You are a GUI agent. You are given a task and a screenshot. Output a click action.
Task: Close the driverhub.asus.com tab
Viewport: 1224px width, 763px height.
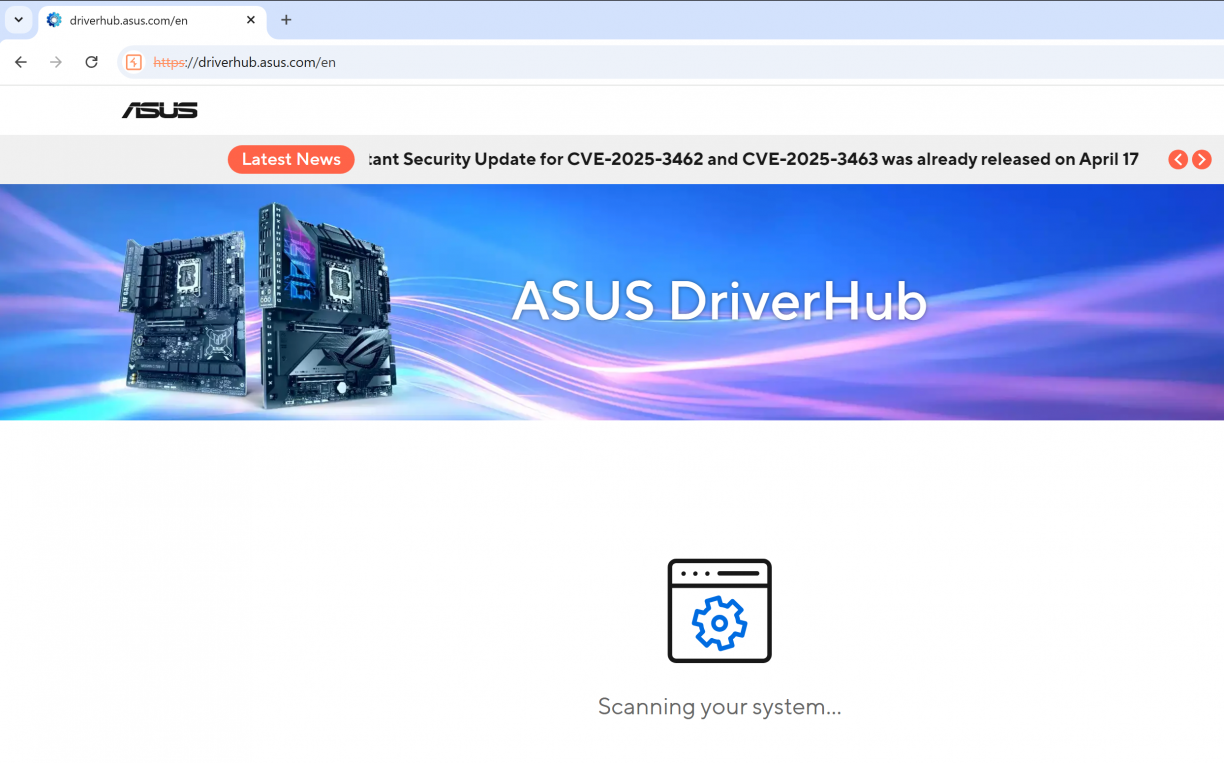point(251,20)
